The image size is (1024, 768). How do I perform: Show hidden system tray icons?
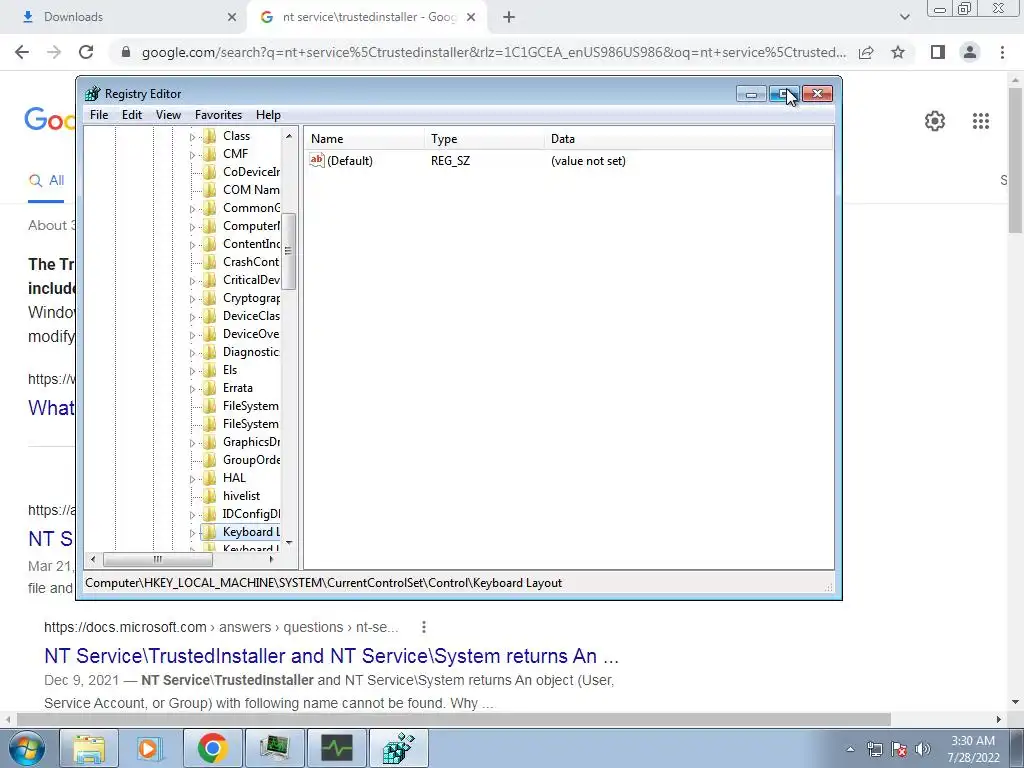click(x=850, y=749)
